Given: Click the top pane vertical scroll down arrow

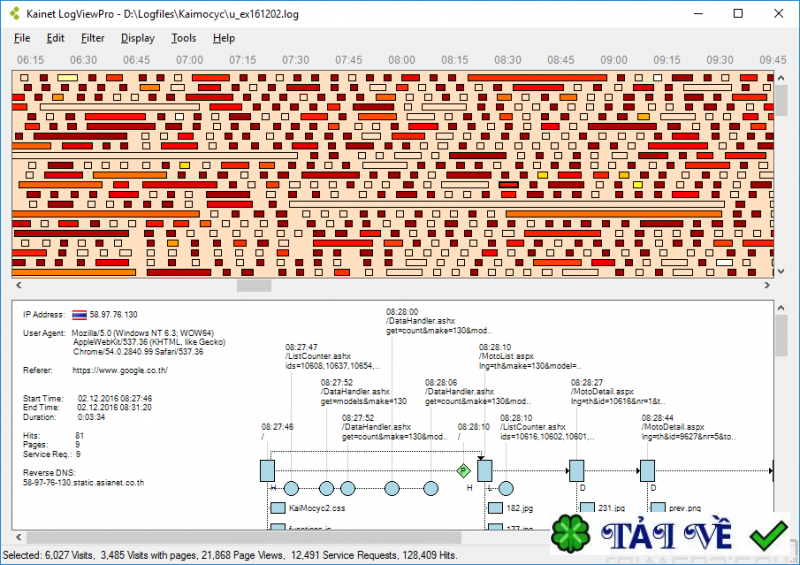Looking at the screenshot, I should point(781,272).
